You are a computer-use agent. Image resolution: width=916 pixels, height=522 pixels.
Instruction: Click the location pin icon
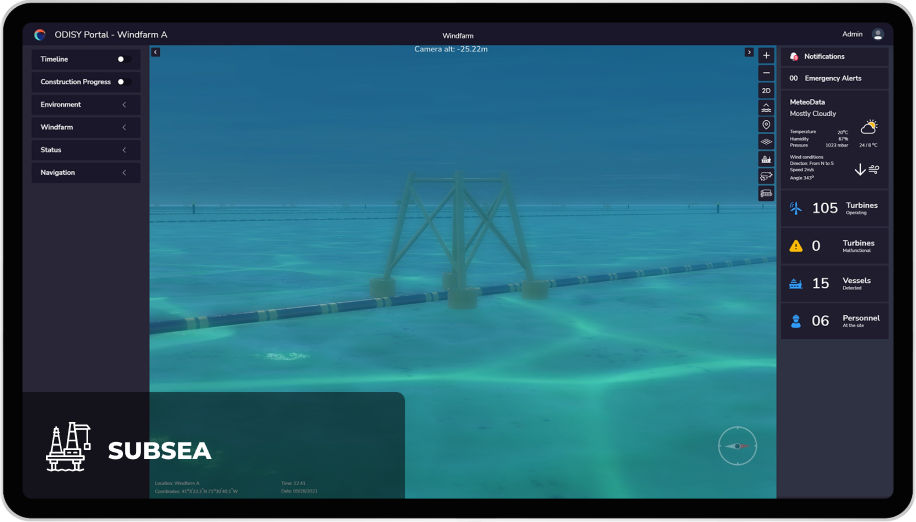click(766, 125)
